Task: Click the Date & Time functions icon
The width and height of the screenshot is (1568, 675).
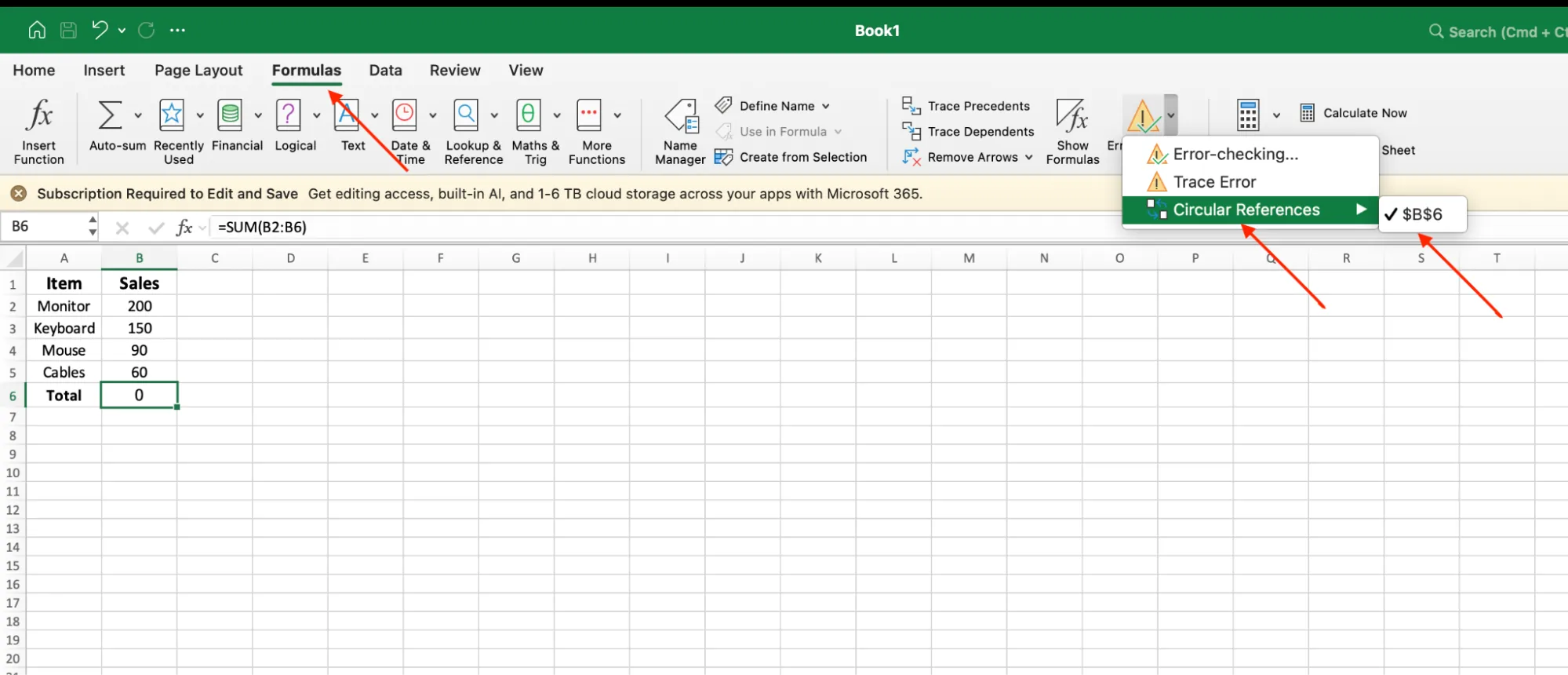Action: pos(405,115)
